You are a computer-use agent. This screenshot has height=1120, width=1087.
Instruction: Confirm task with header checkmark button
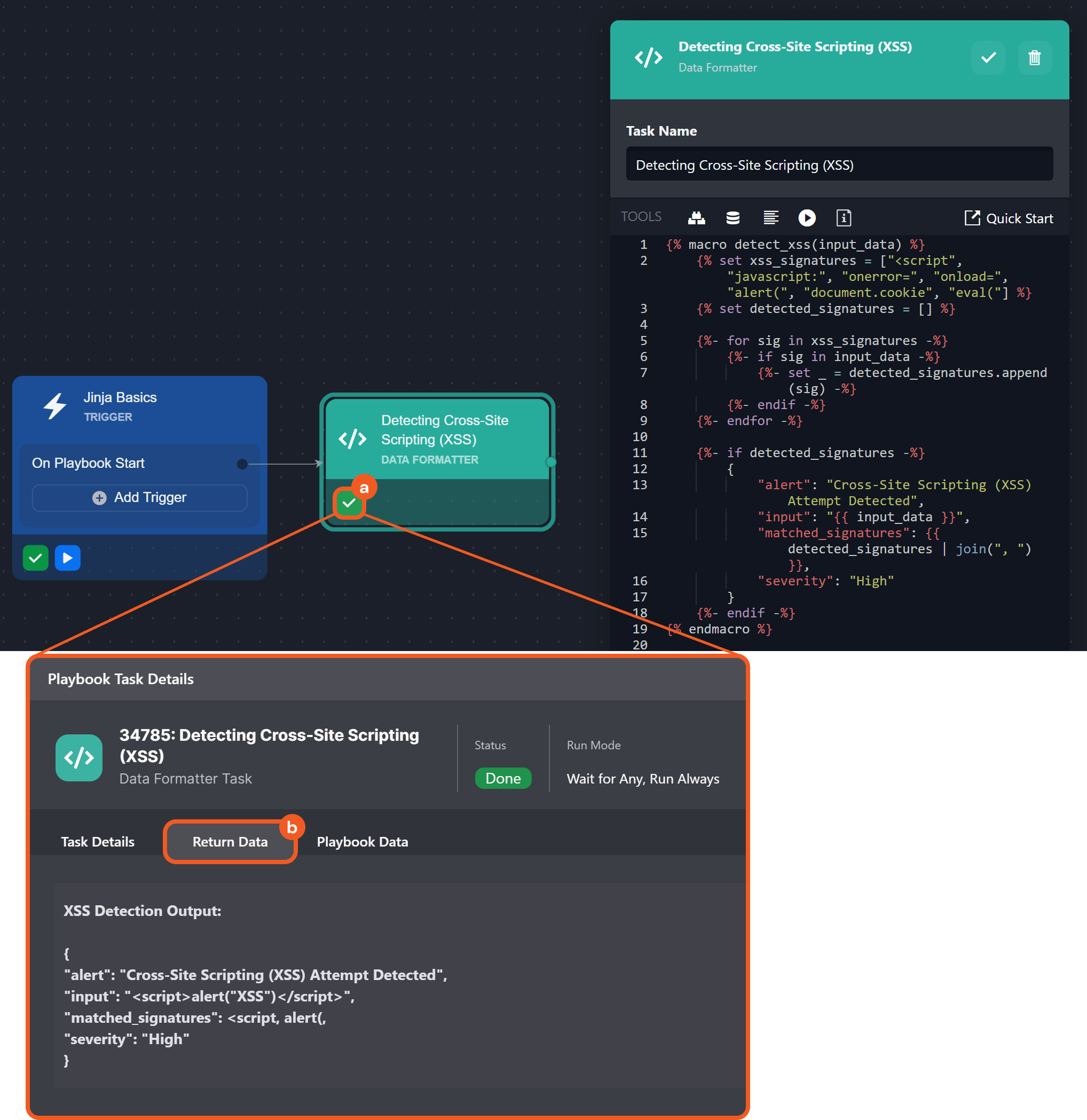point(988,58)
